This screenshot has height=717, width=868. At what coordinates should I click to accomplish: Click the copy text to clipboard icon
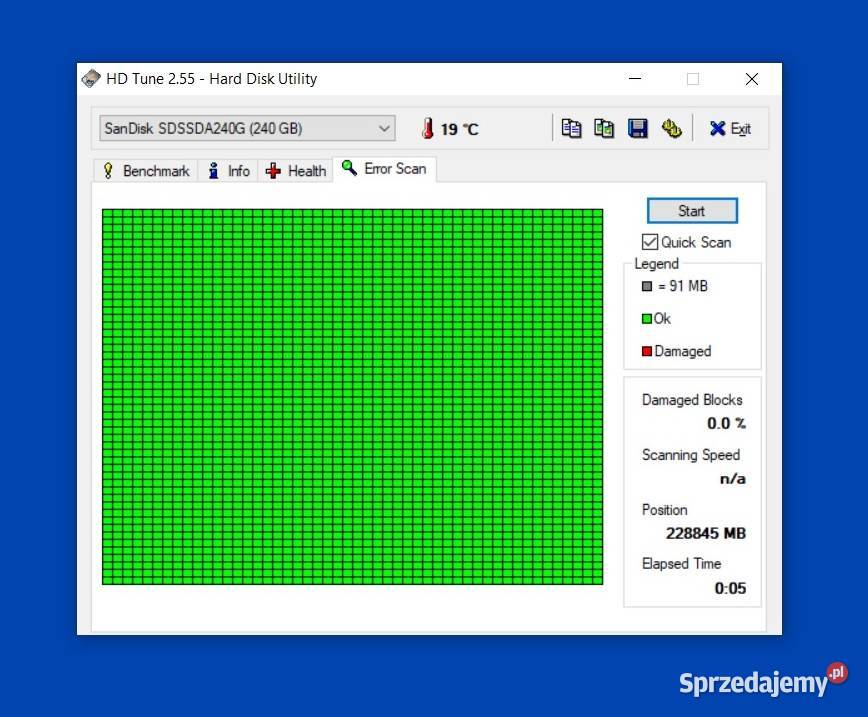pos(571,128)
